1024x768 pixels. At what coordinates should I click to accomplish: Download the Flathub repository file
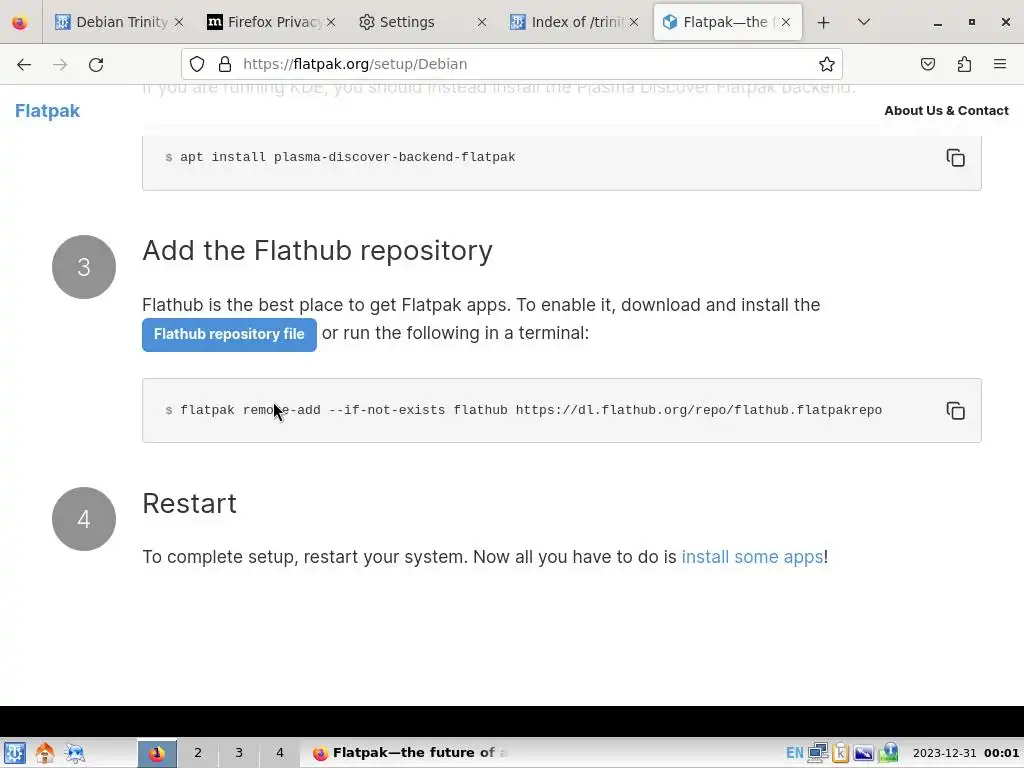point(229,334)
